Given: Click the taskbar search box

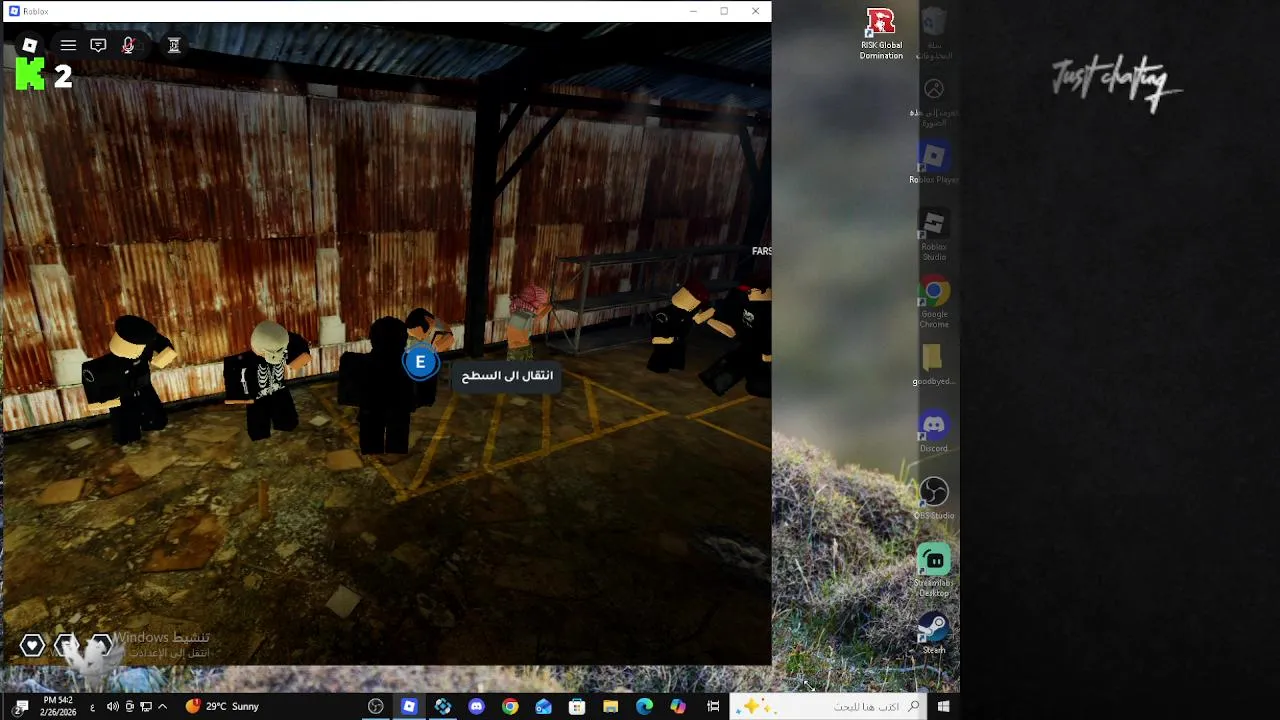Looking at the screenshot, I should click(829, 707).
